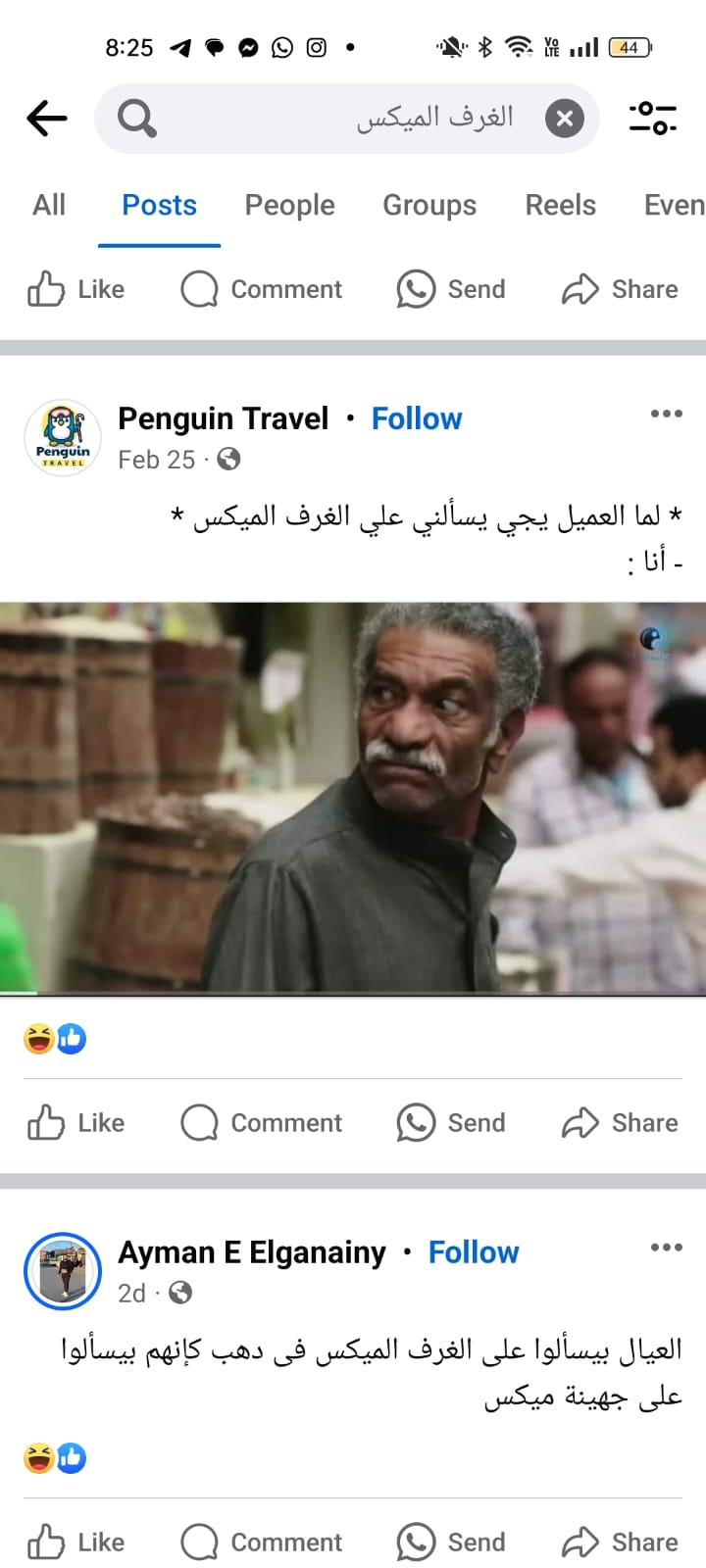Like the Ayman E Elganainy post
Viewport: 706px width, 1568px height.
pos(76,1543)
